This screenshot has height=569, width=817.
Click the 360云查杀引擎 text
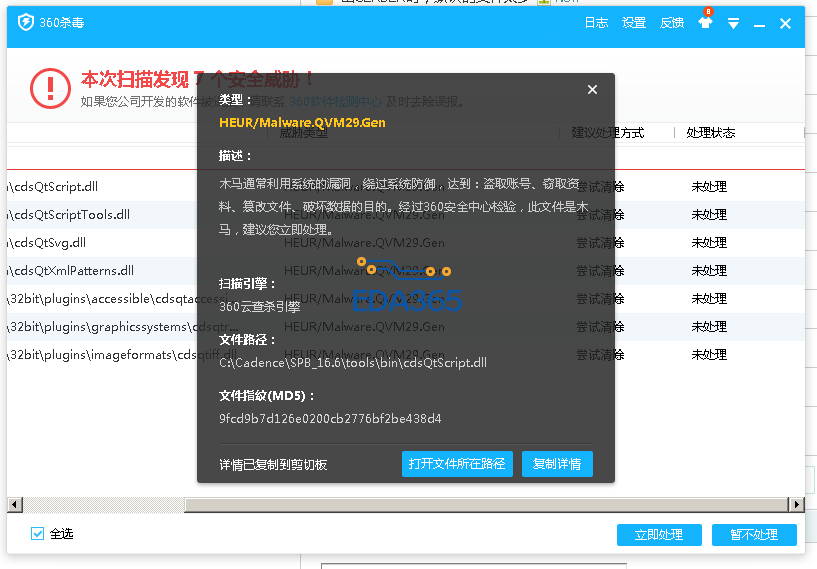[259, 307]
